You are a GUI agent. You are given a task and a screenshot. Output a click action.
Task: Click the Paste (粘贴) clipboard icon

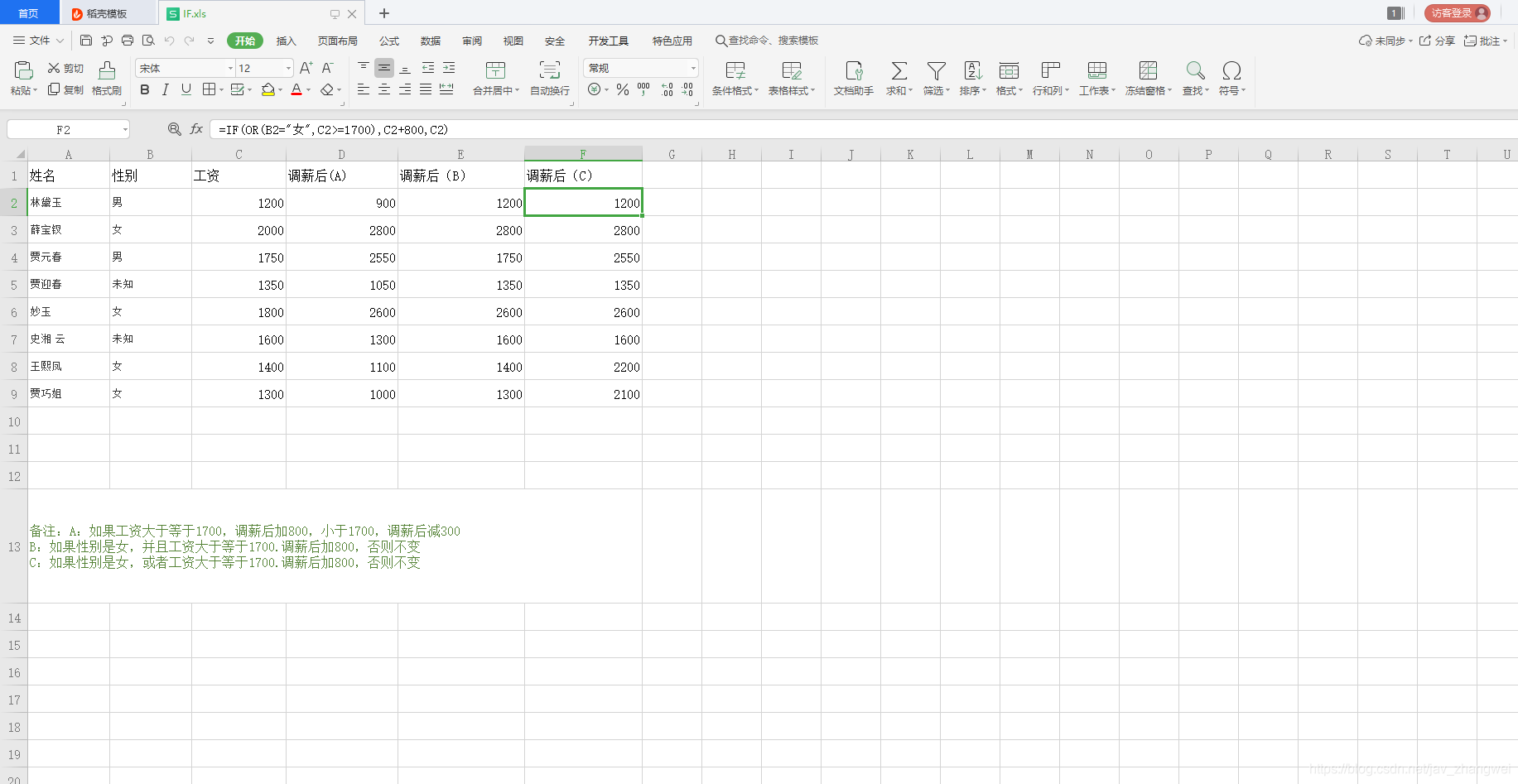(23, 71)
